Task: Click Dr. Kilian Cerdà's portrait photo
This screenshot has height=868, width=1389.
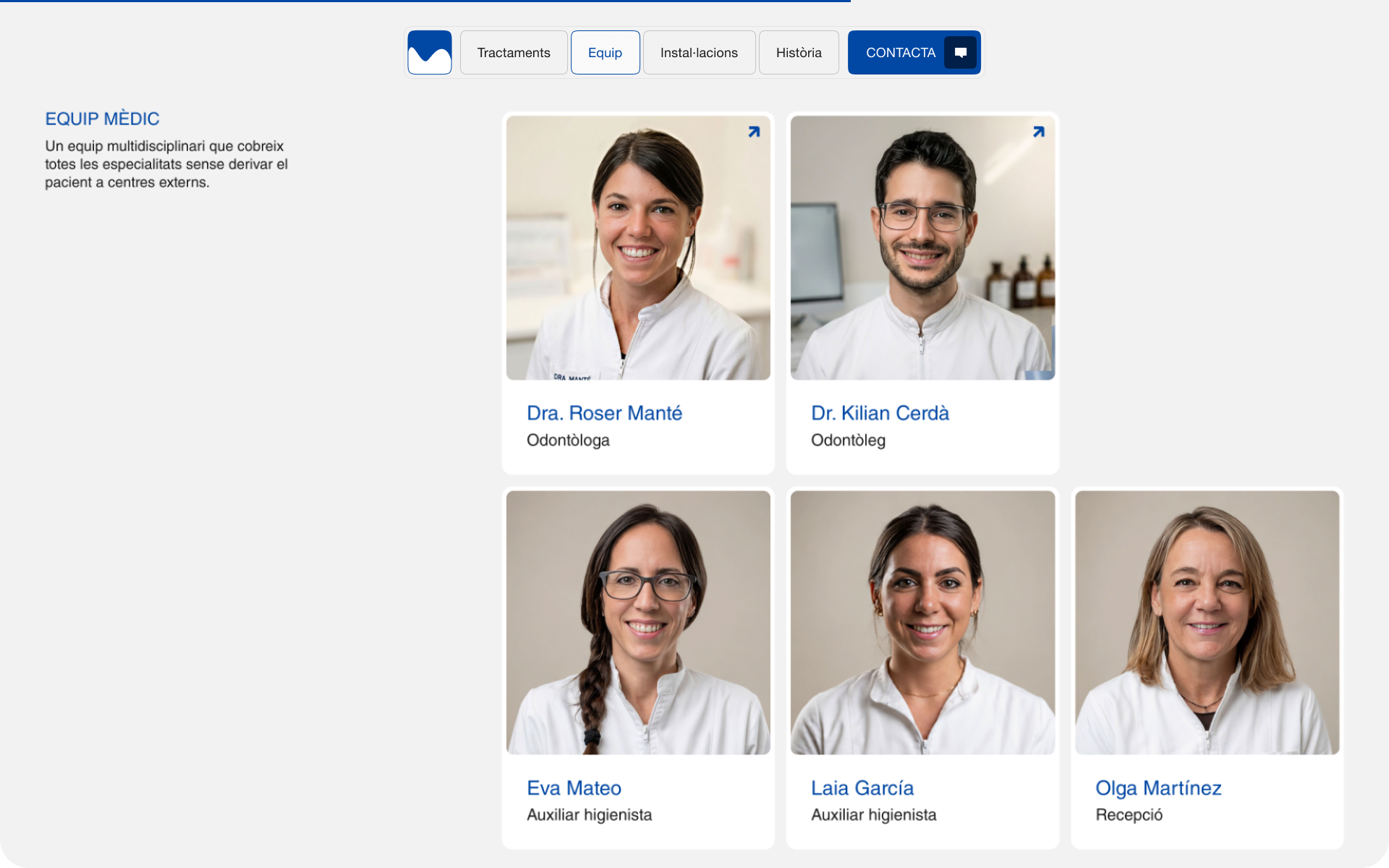Action: click(922, 248)
